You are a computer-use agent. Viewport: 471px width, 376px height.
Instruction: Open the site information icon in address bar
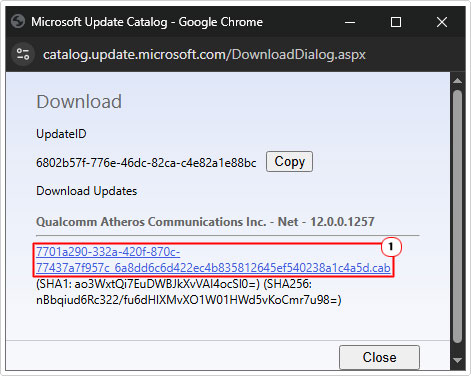(23, 54)
